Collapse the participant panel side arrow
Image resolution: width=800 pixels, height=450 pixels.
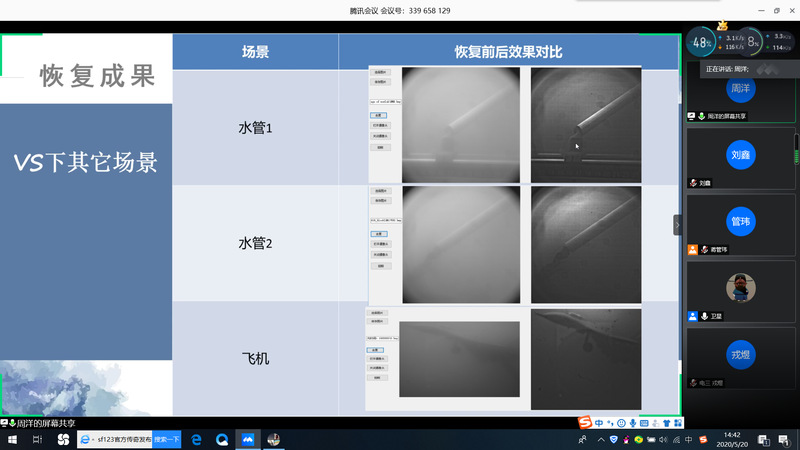pyautogui.click(x=677, y=226)
